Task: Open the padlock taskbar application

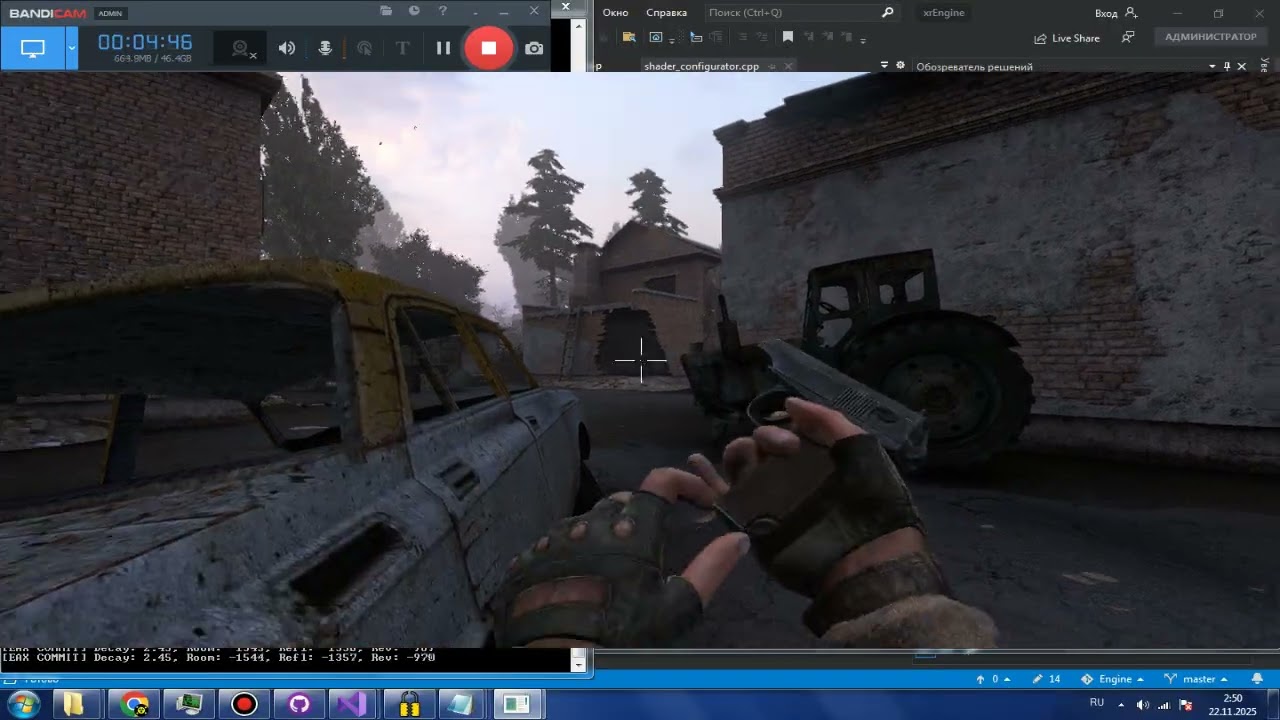Action: pyautogui.click(x=409, y=704)
